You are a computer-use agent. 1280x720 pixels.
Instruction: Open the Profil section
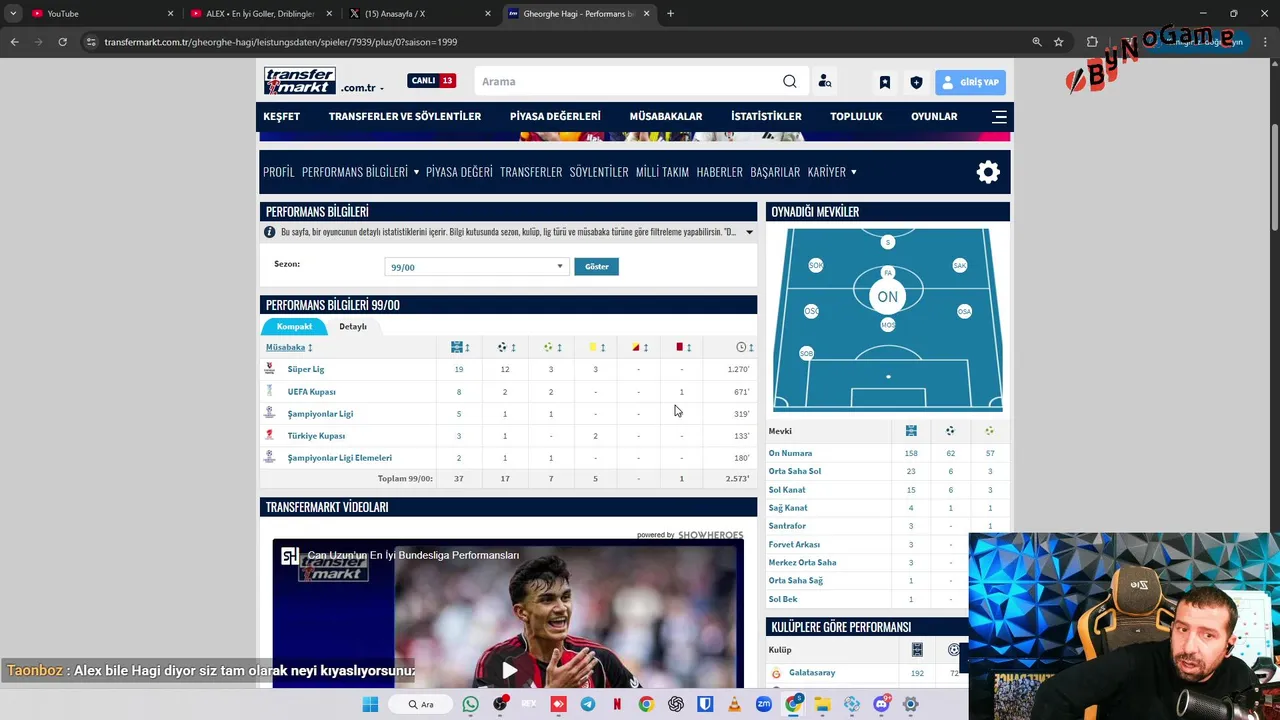pos(279,172)
